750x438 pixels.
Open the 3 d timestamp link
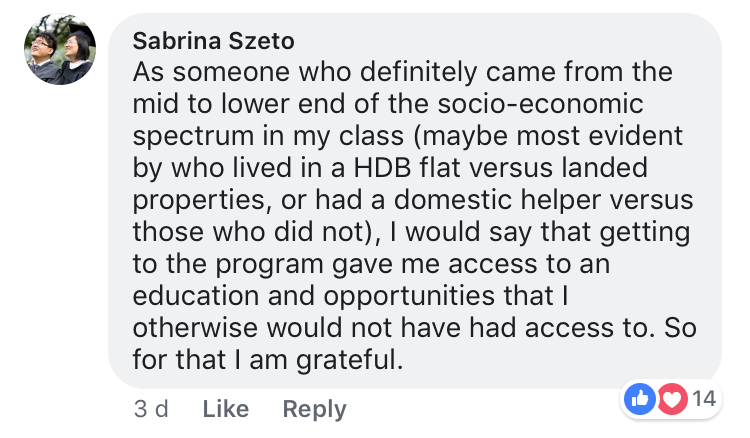151,409
